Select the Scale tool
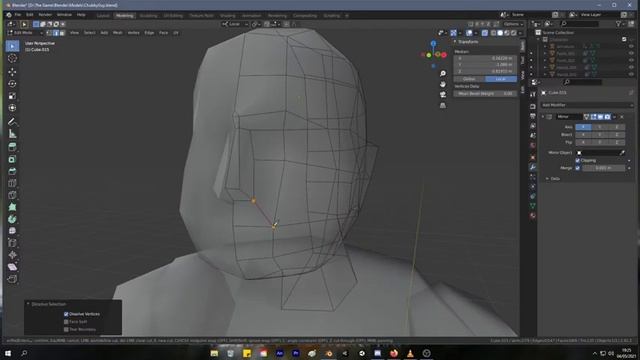Screen dimensions: 640x360 click(x=12, y=96)
